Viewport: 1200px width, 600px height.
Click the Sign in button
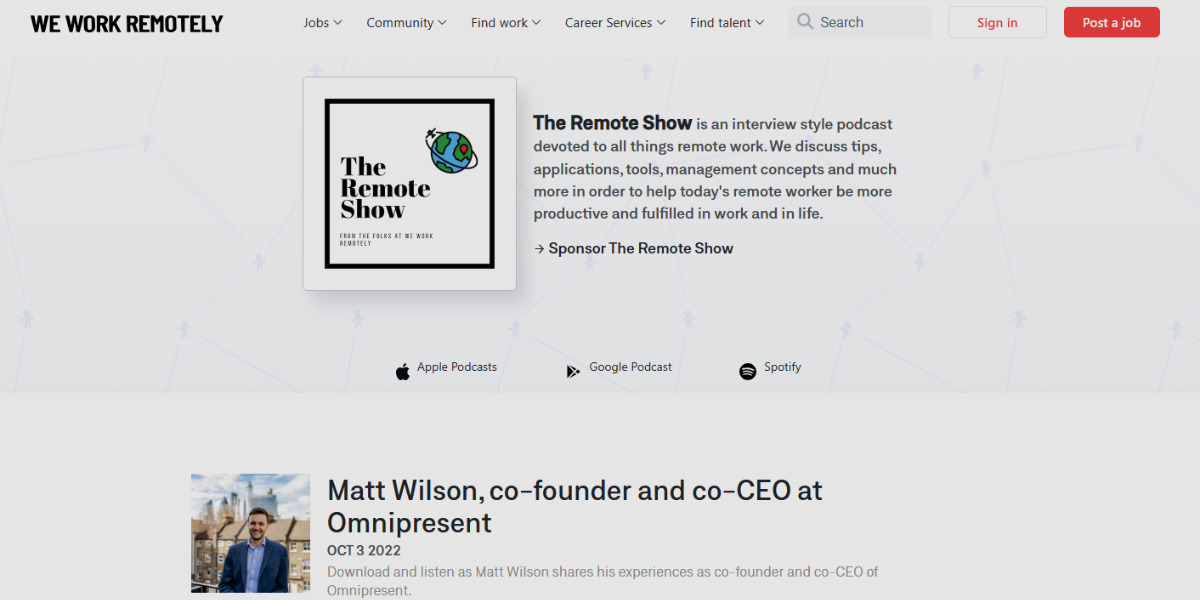[997, 22]
